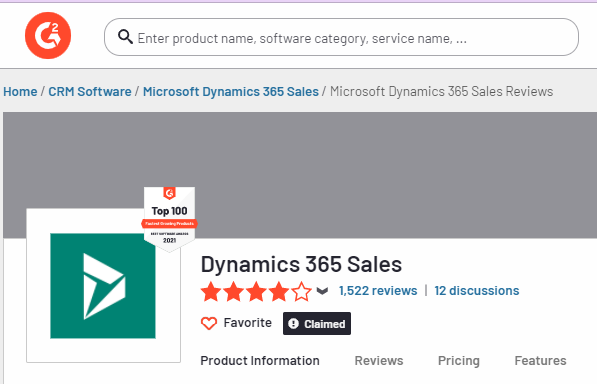Click the Dynamics 365 Sales title
Image resolution: width=597 pixels, height=384 pixels.
[x=301, y=264]
